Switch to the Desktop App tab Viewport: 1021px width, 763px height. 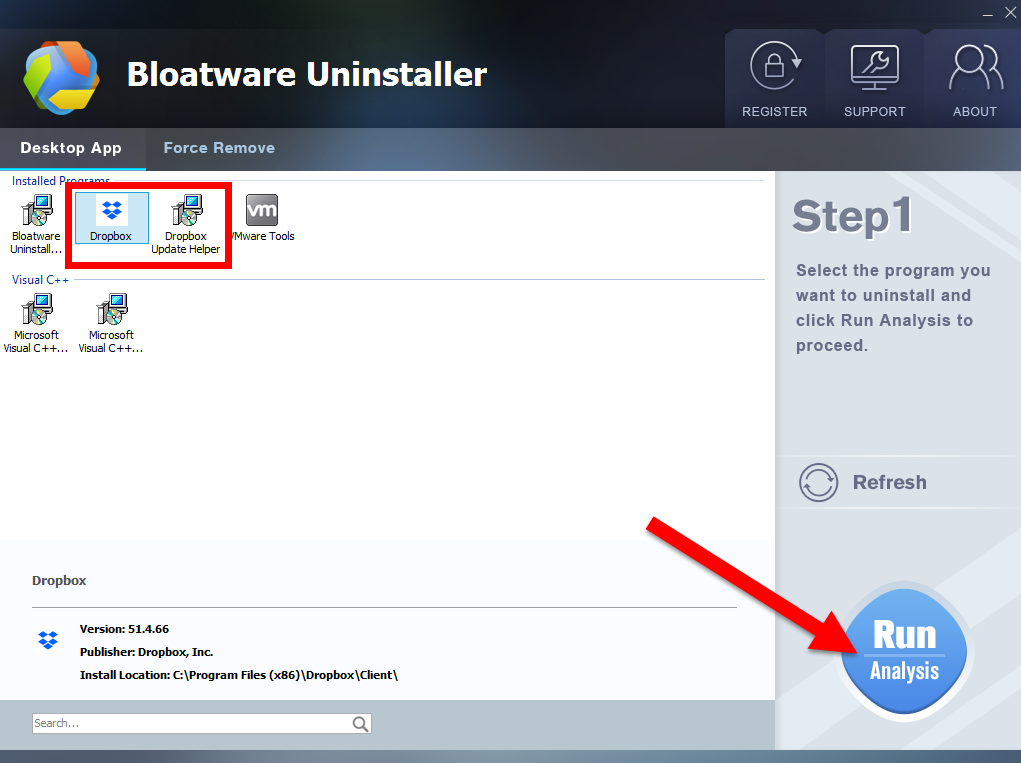pos(71,148)
